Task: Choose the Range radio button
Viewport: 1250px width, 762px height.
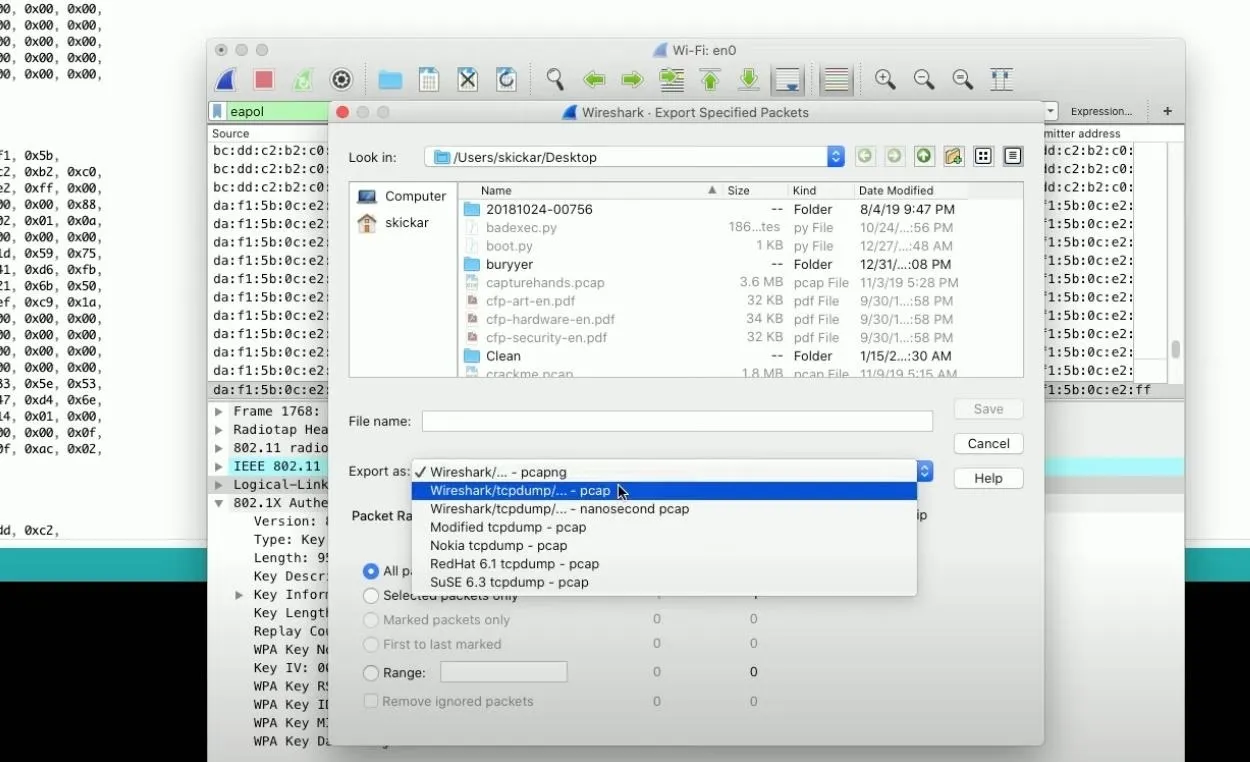Action: pyautogui.click(x=371, y=673)
